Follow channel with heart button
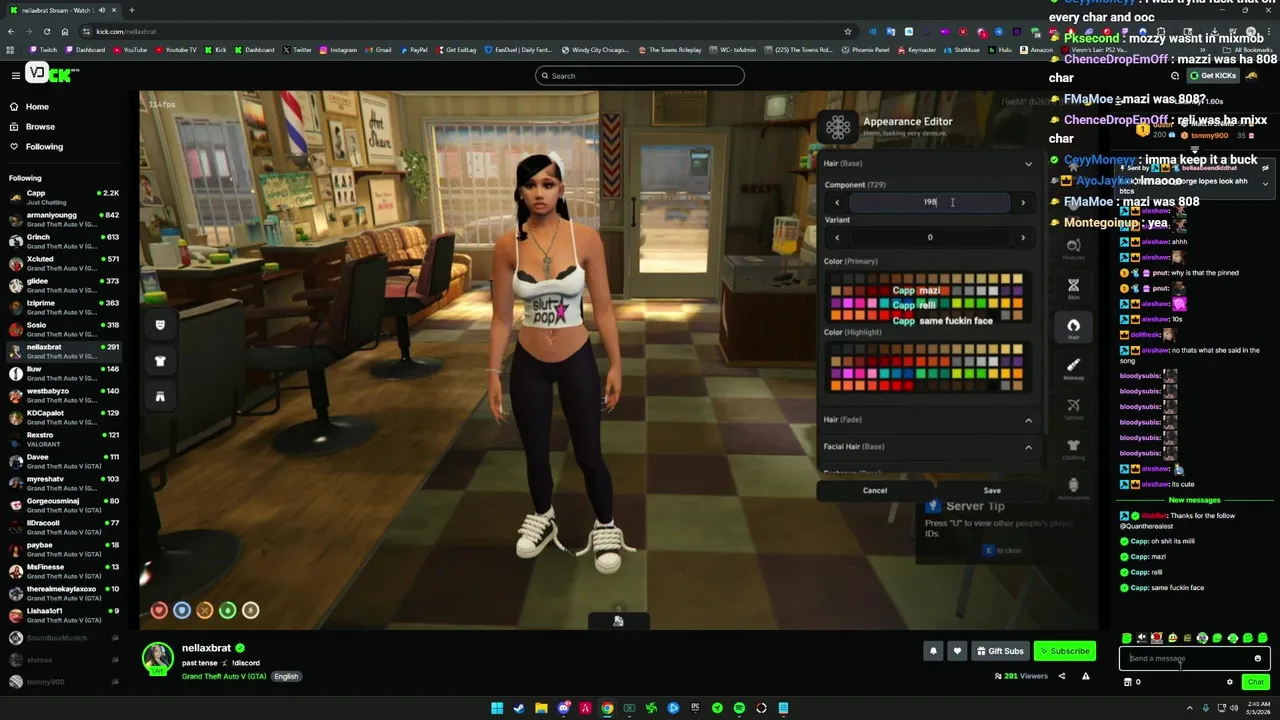The image size is (1280, 720). pos(957,651)
